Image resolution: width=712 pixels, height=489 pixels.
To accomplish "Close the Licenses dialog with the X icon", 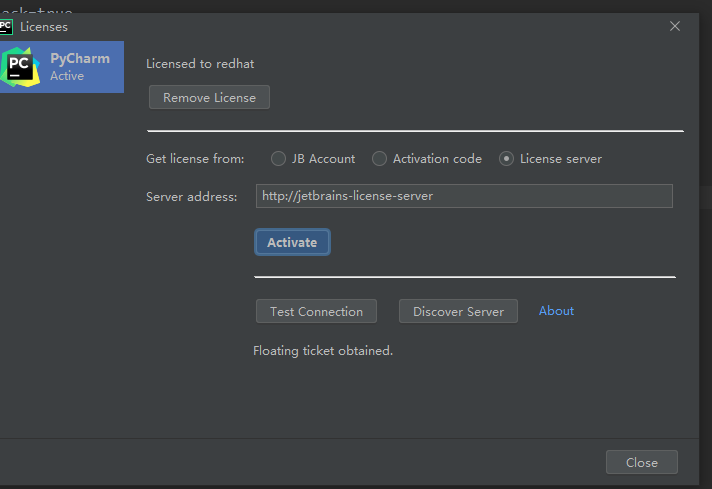I will click(x=675, y=27).
